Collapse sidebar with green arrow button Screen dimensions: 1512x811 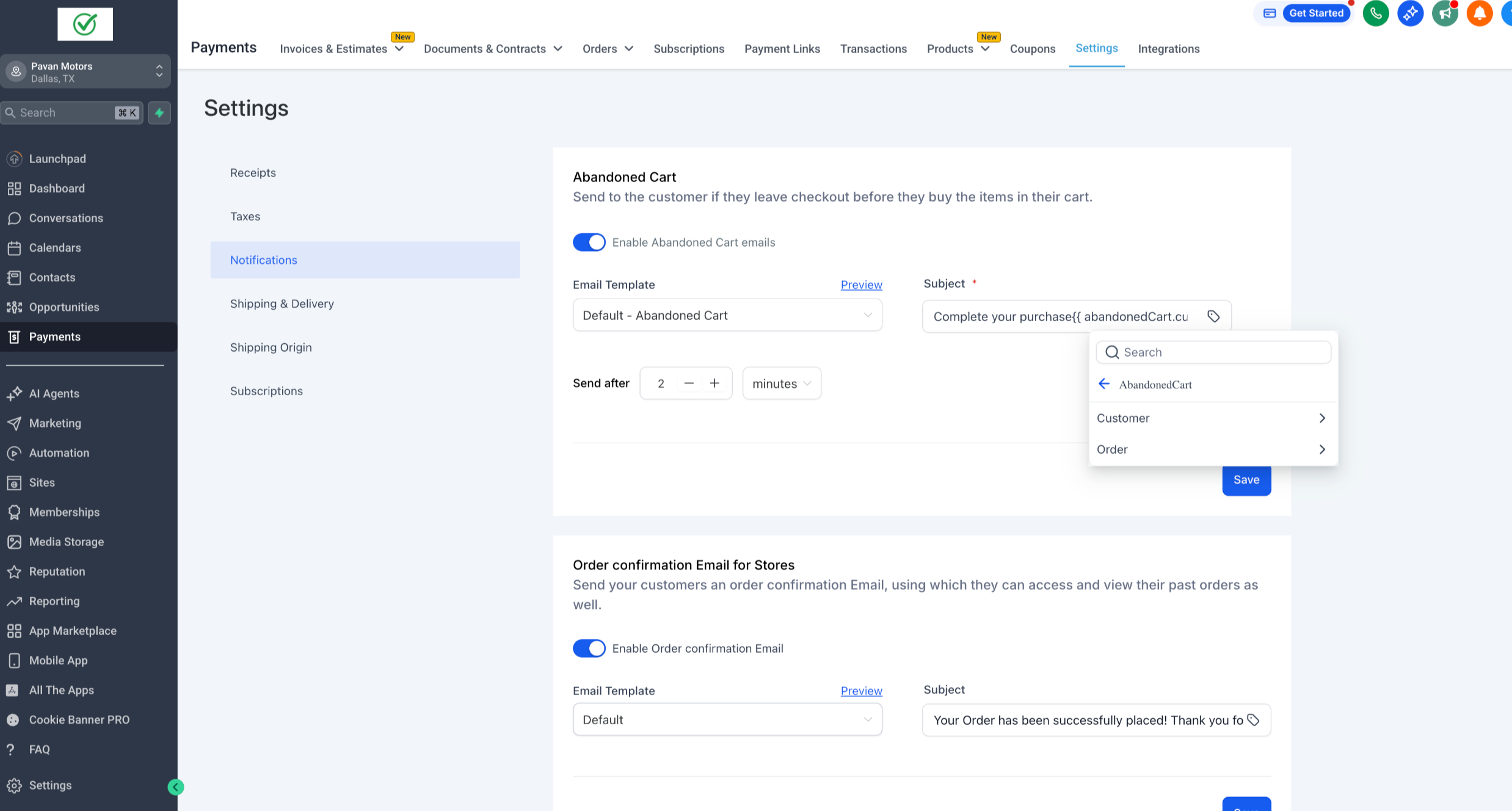(x=176, y=787)
